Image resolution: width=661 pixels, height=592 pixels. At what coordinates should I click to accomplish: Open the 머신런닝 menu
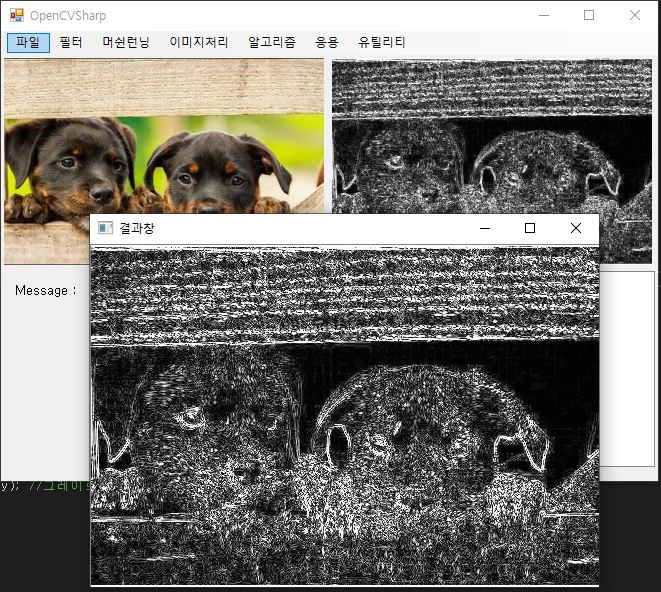(x=126, y=43)
